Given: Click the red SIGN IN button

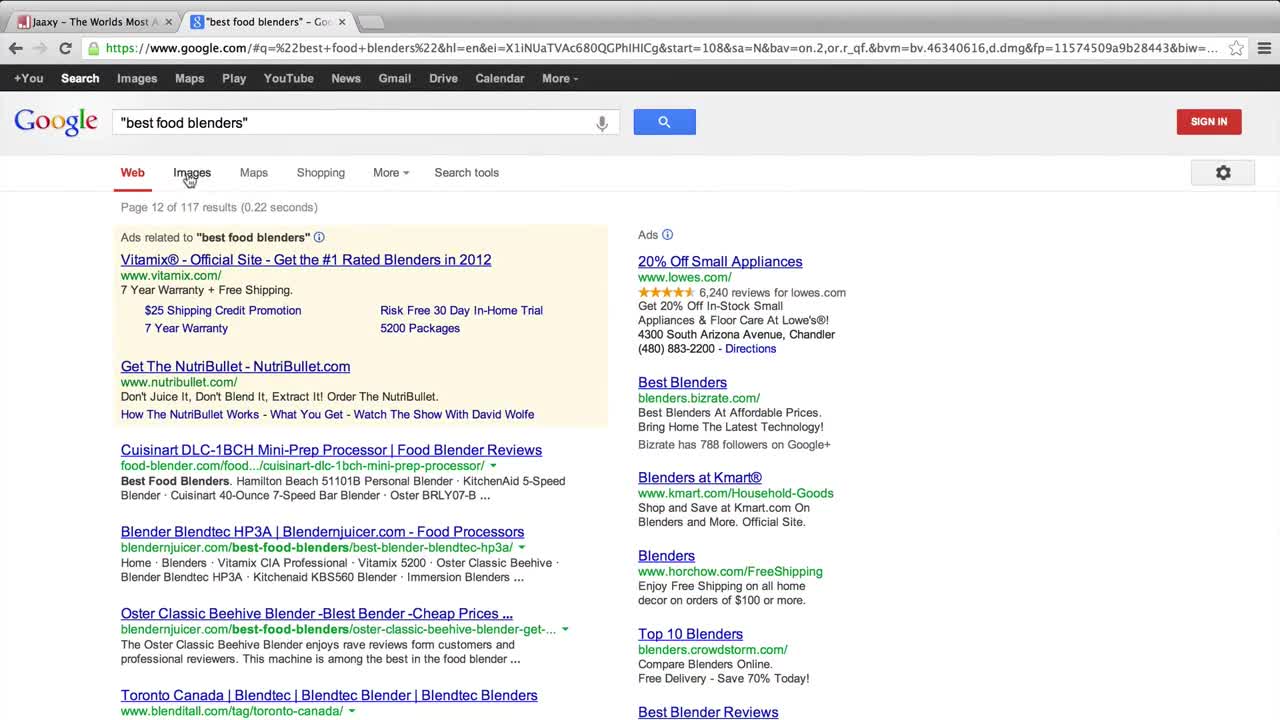Looking at the screenshot, I should (1209, 122).
